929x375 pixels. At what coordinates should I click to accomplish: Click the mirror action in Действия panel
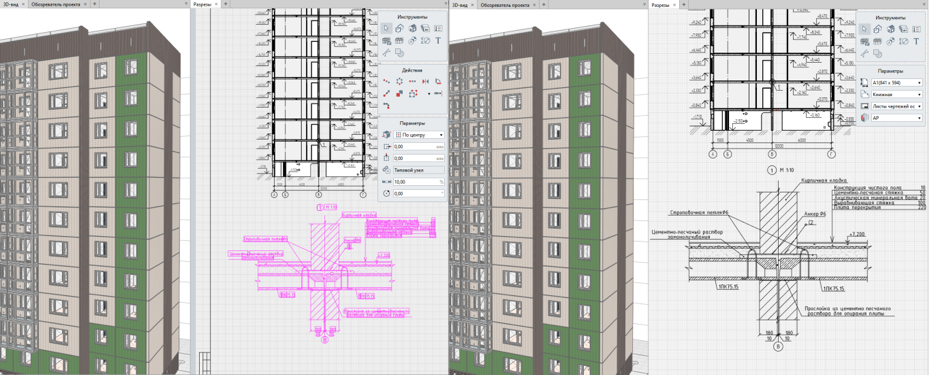pyautogui.click(x=425, y=81)
